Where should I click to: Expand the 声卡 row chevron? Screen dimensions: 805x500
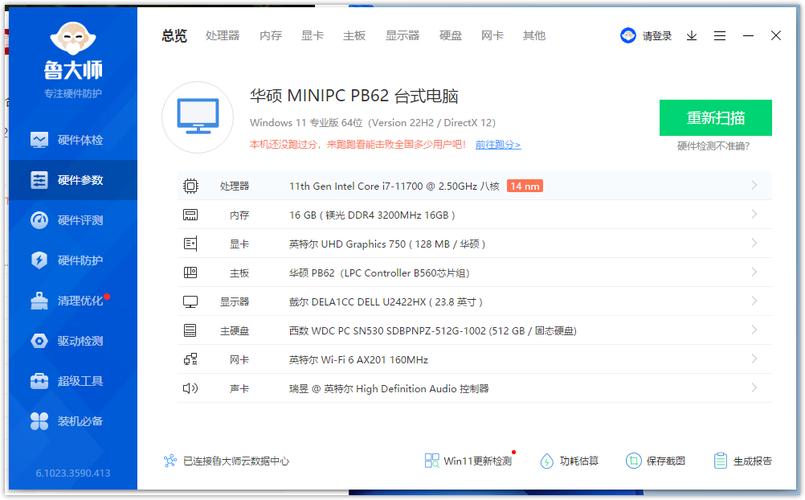click(x=754, y=388)
